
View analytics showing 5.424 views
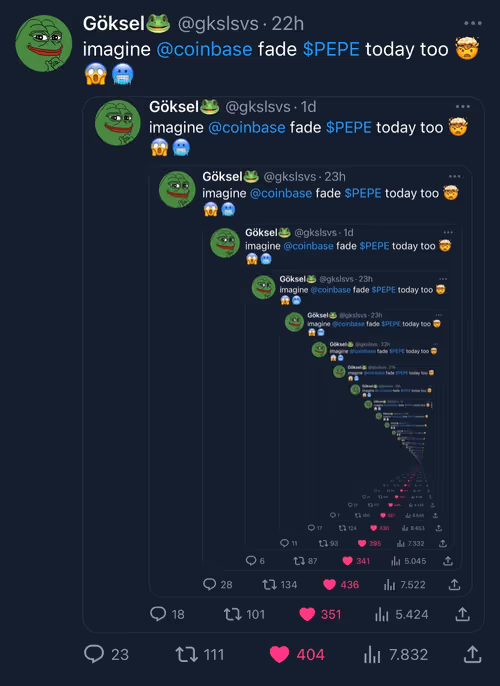pos(382,615)
